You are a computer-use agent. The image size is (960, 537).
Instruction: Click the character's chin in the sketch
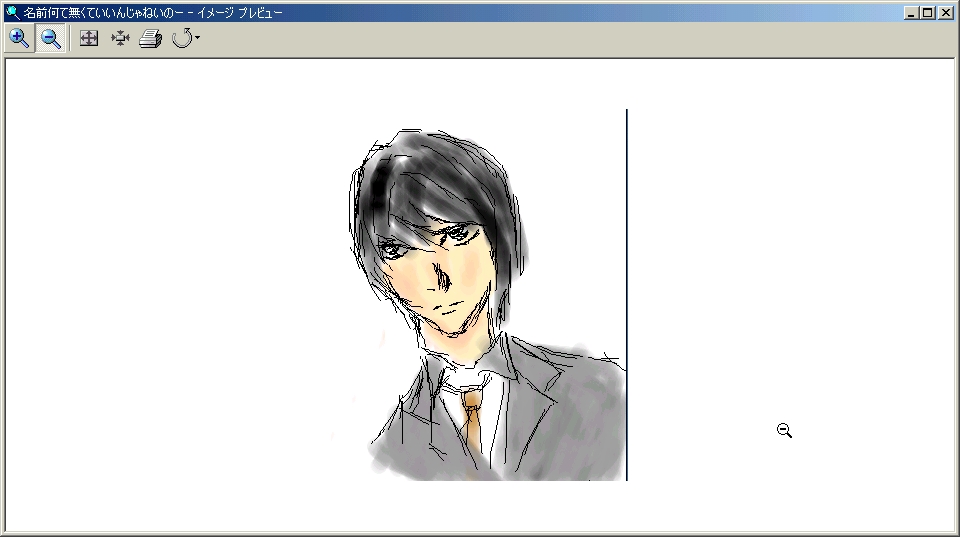[455, 328]
